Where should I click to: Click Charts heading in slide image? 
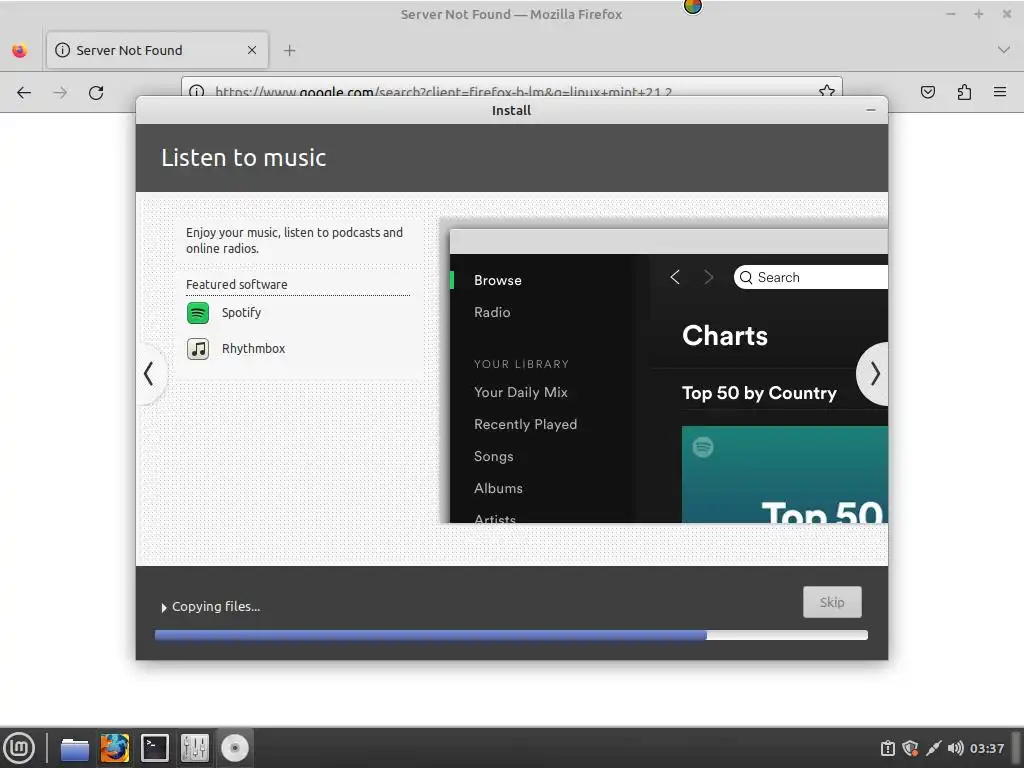724,336
